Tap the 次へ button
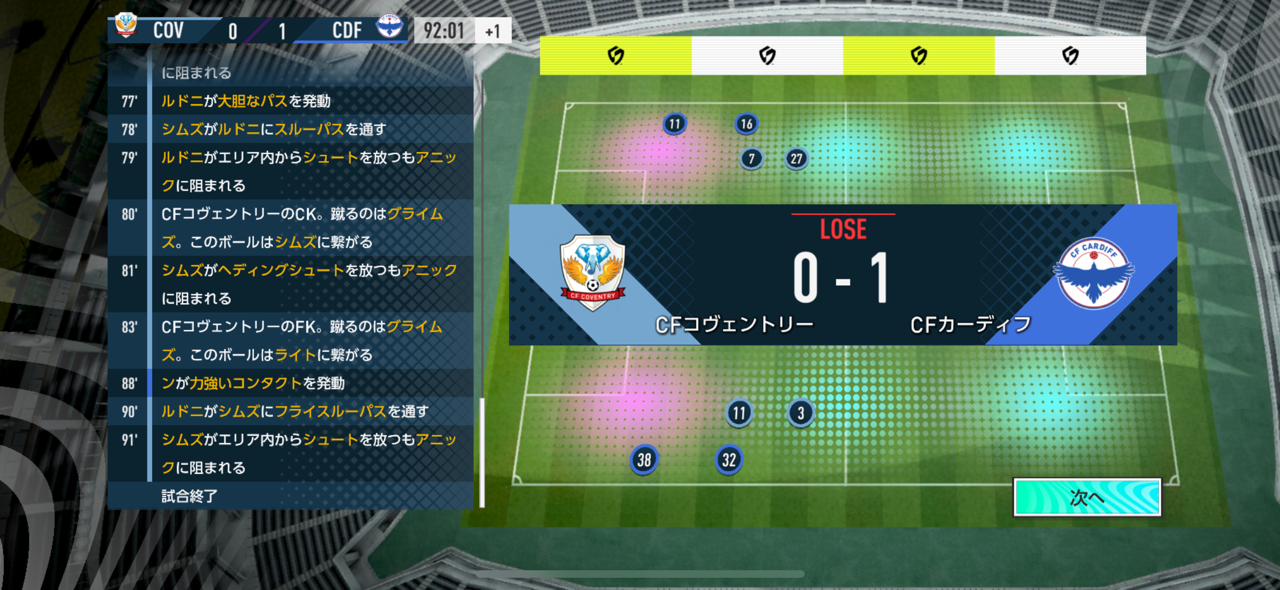 pyautogui.click(x=1087, y=497)
